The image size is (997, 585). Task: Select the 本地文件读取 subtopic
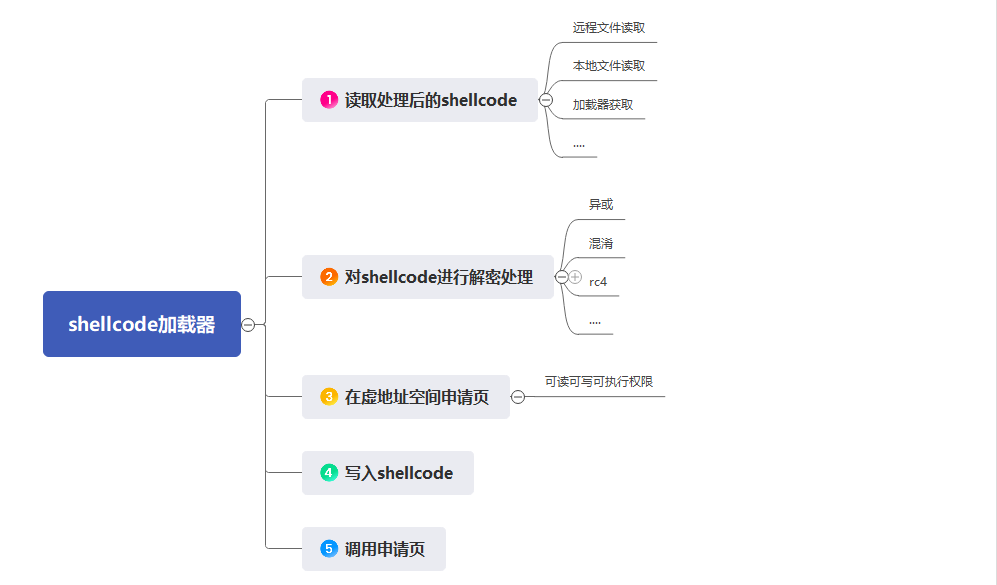click(609, 65)
